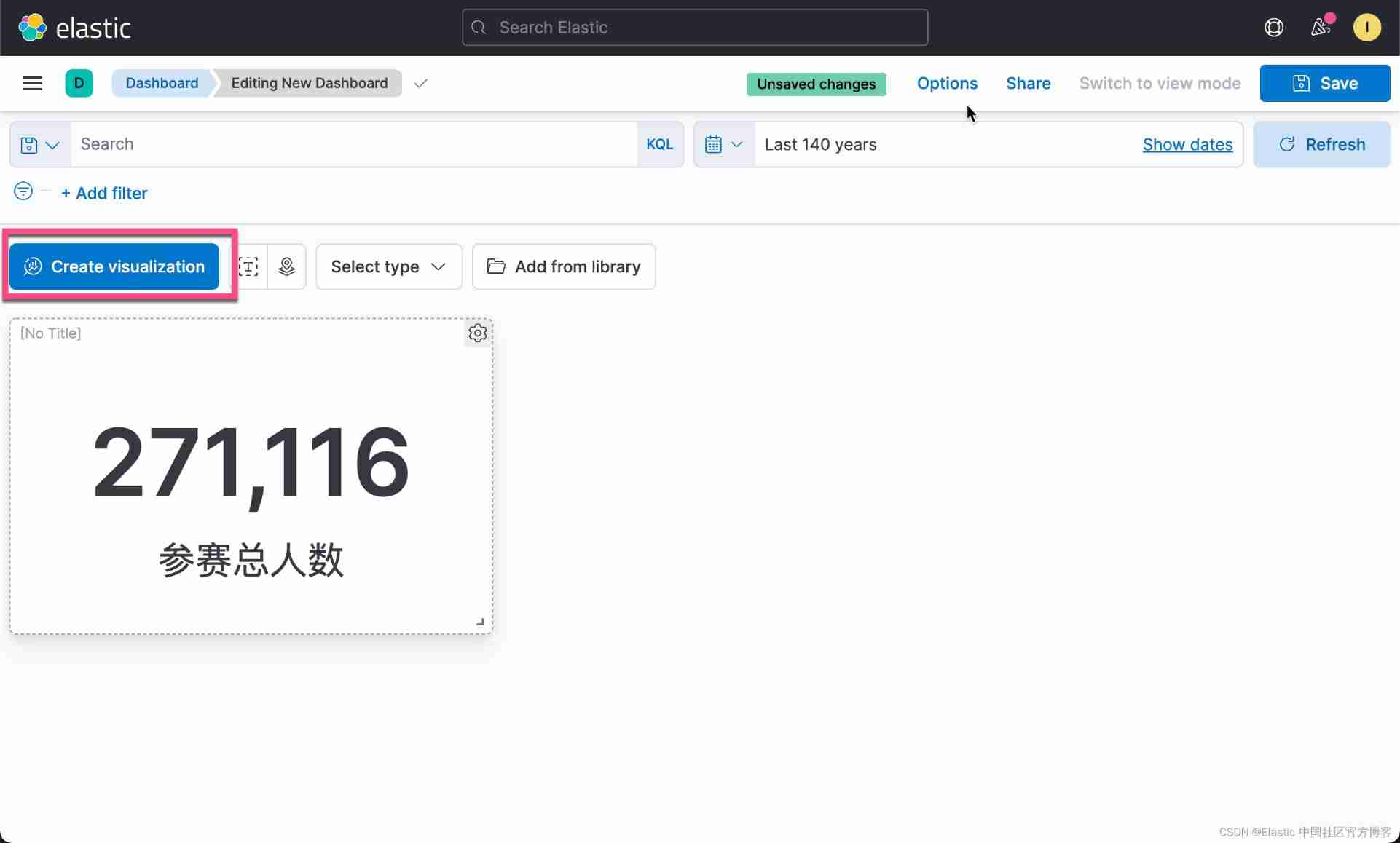
Task: Open the hamburger navigation menu
Action: tap(33, 83)
